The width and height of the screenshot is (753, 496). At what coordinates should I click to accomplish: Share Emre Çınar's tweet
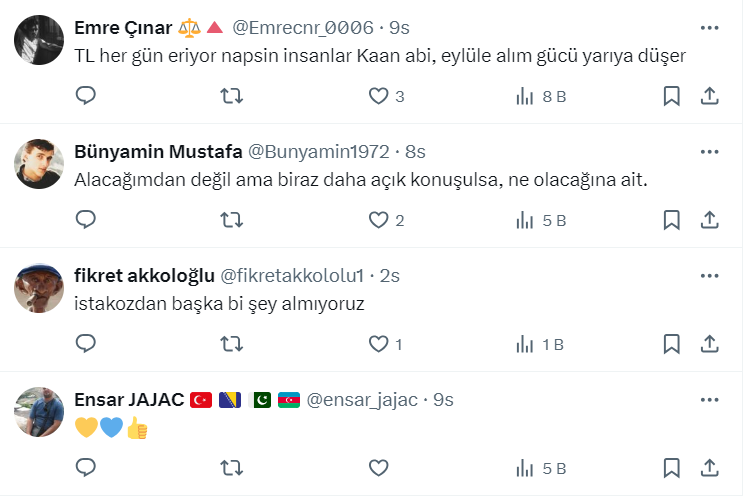point(709,96)
